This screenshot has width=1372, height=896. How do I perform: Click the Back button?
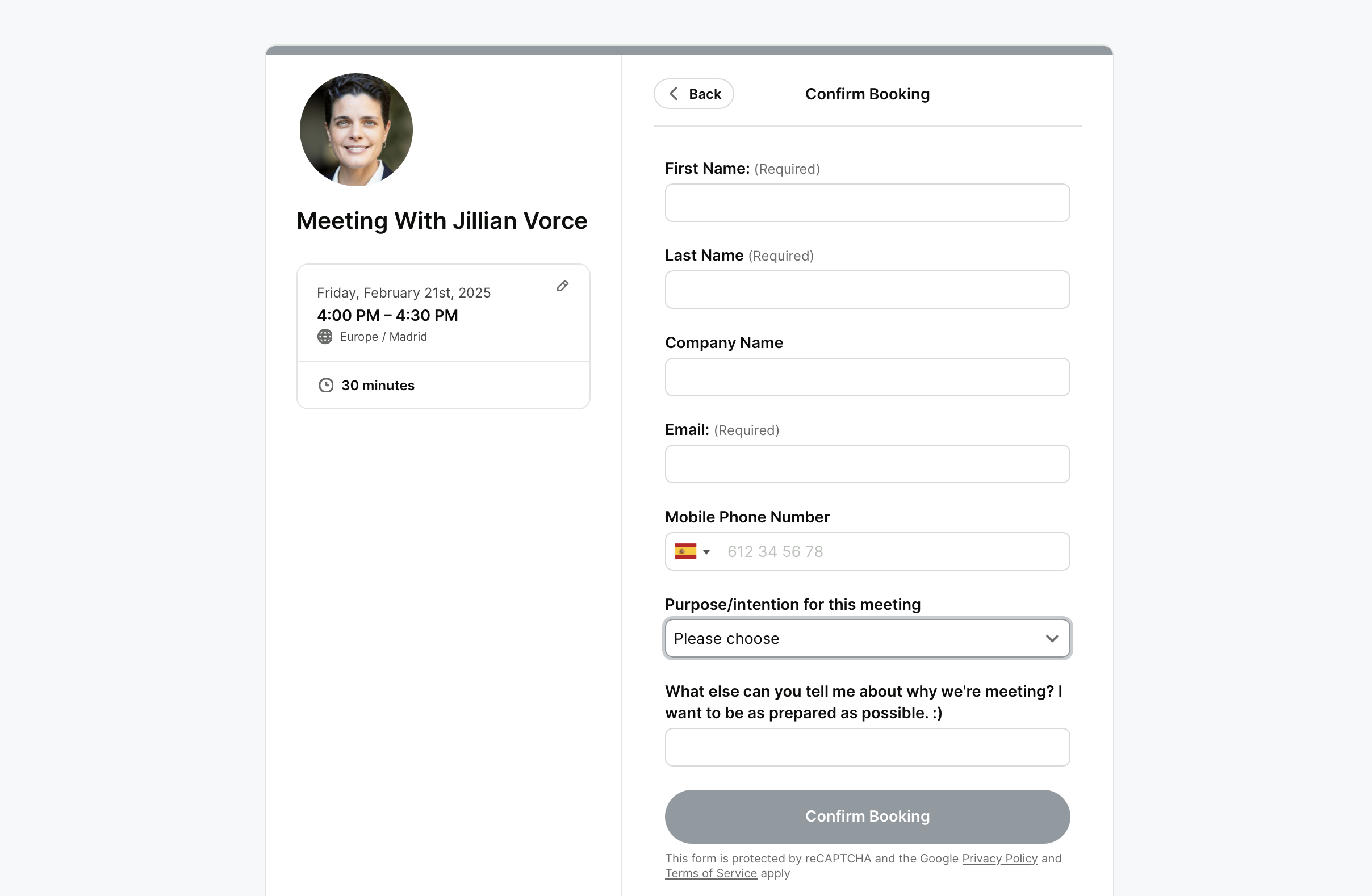[693, 94]
